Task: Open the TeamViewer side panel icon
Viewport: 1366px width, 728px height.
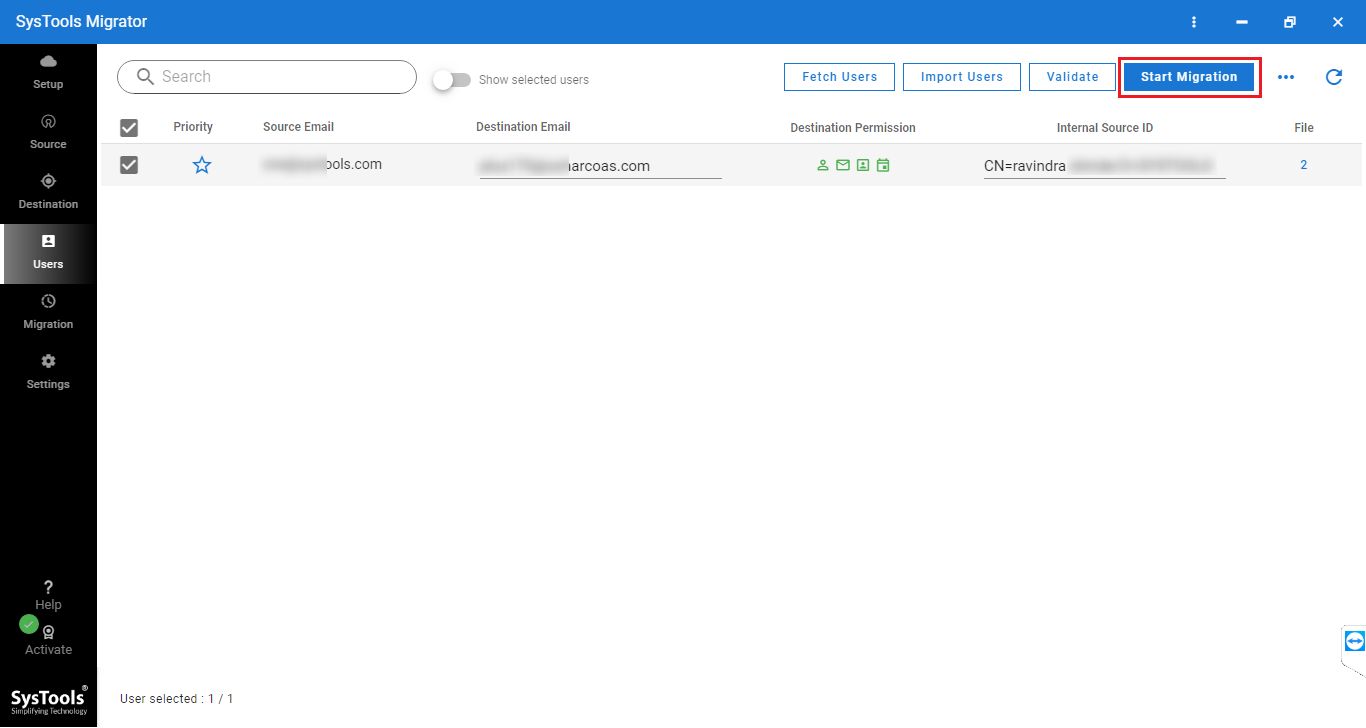Action: point(1354,641)
